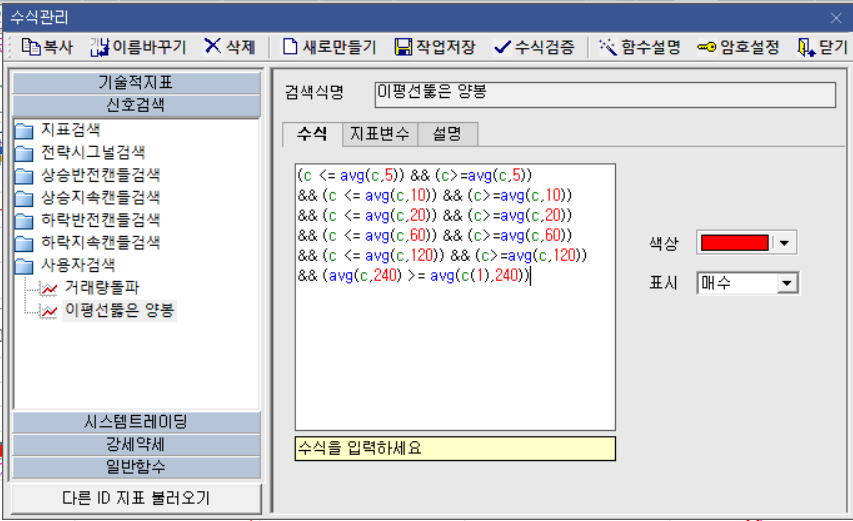Expand the 일반함수 section
853x521 pixels.
click(135, 468)
